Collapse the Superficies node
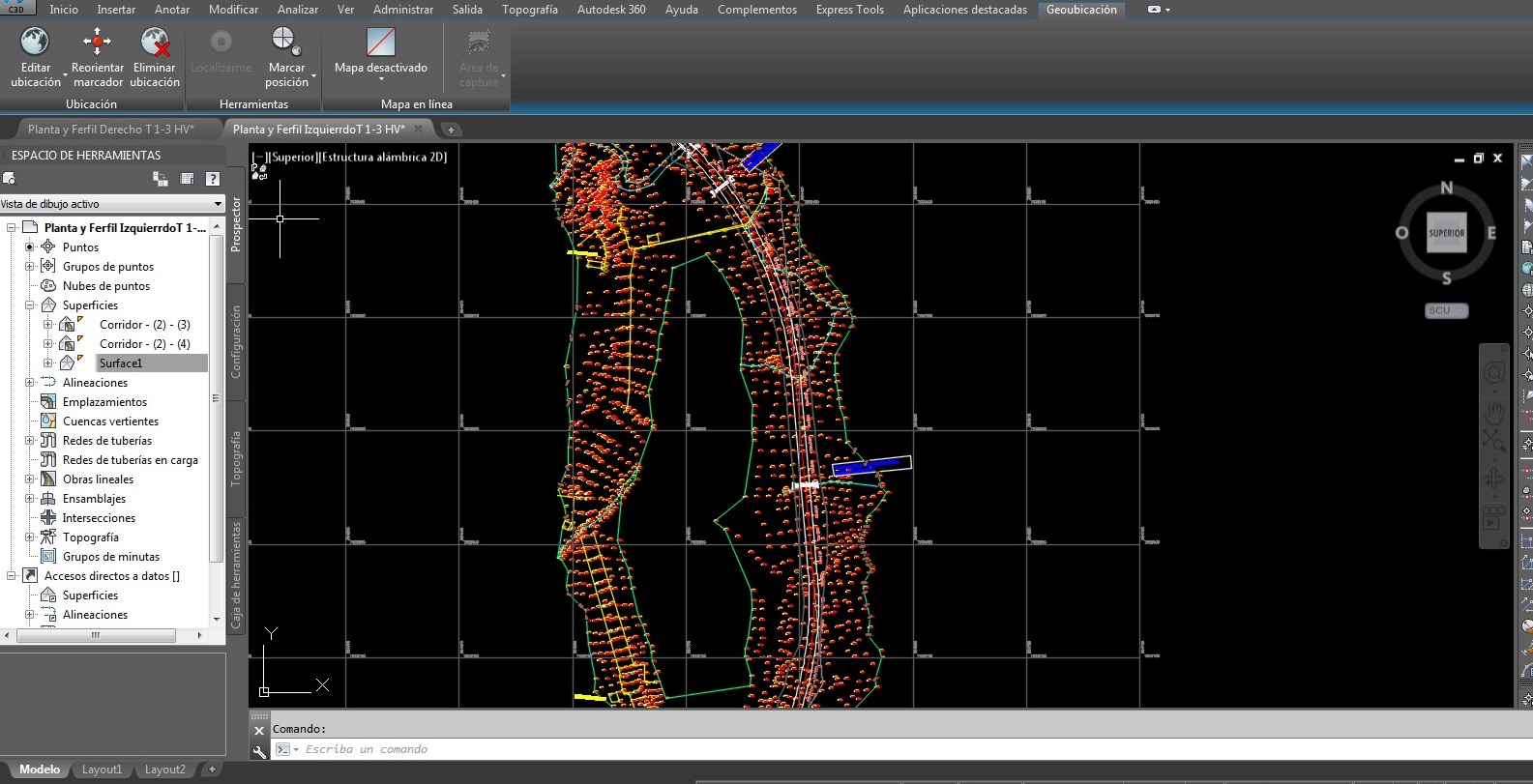This screenshot has width=1533, height=784. click(30, 305)
